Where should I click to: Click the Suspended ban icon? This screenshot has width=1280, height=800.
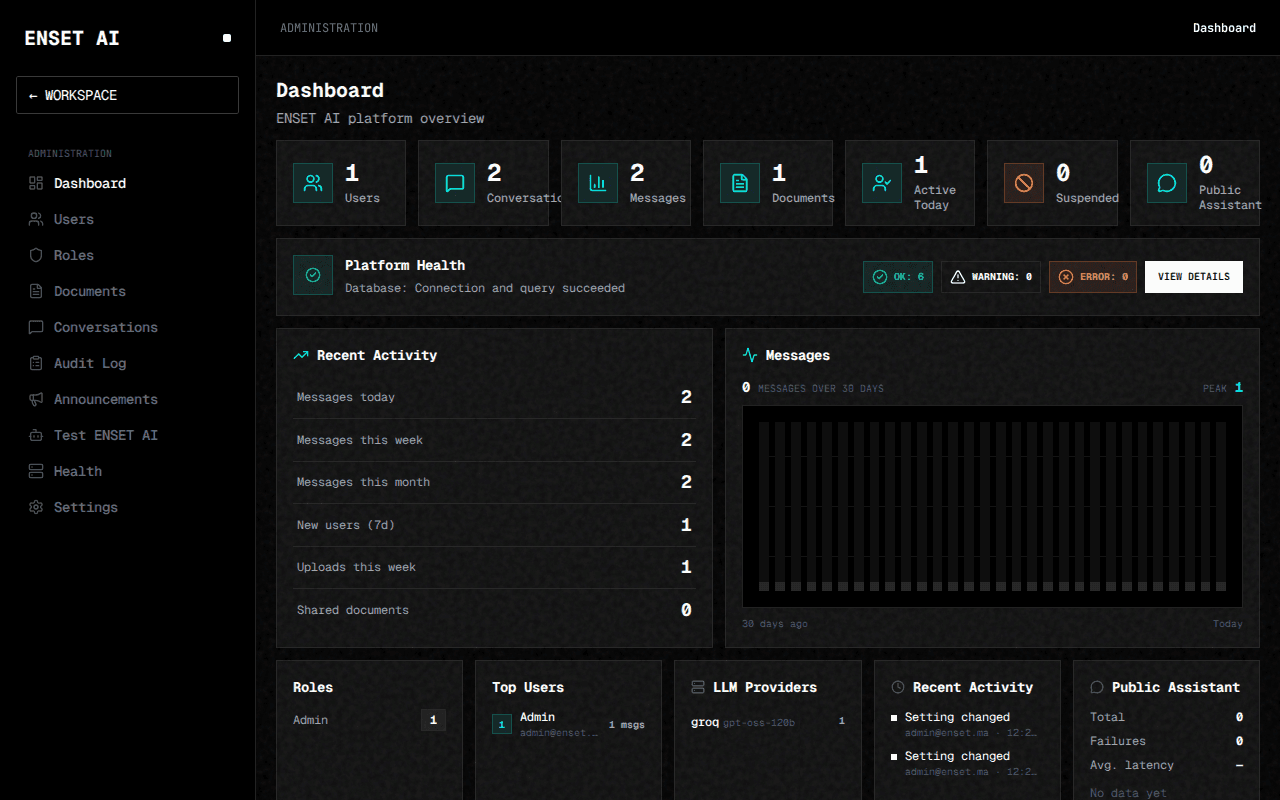[1024, 183]
